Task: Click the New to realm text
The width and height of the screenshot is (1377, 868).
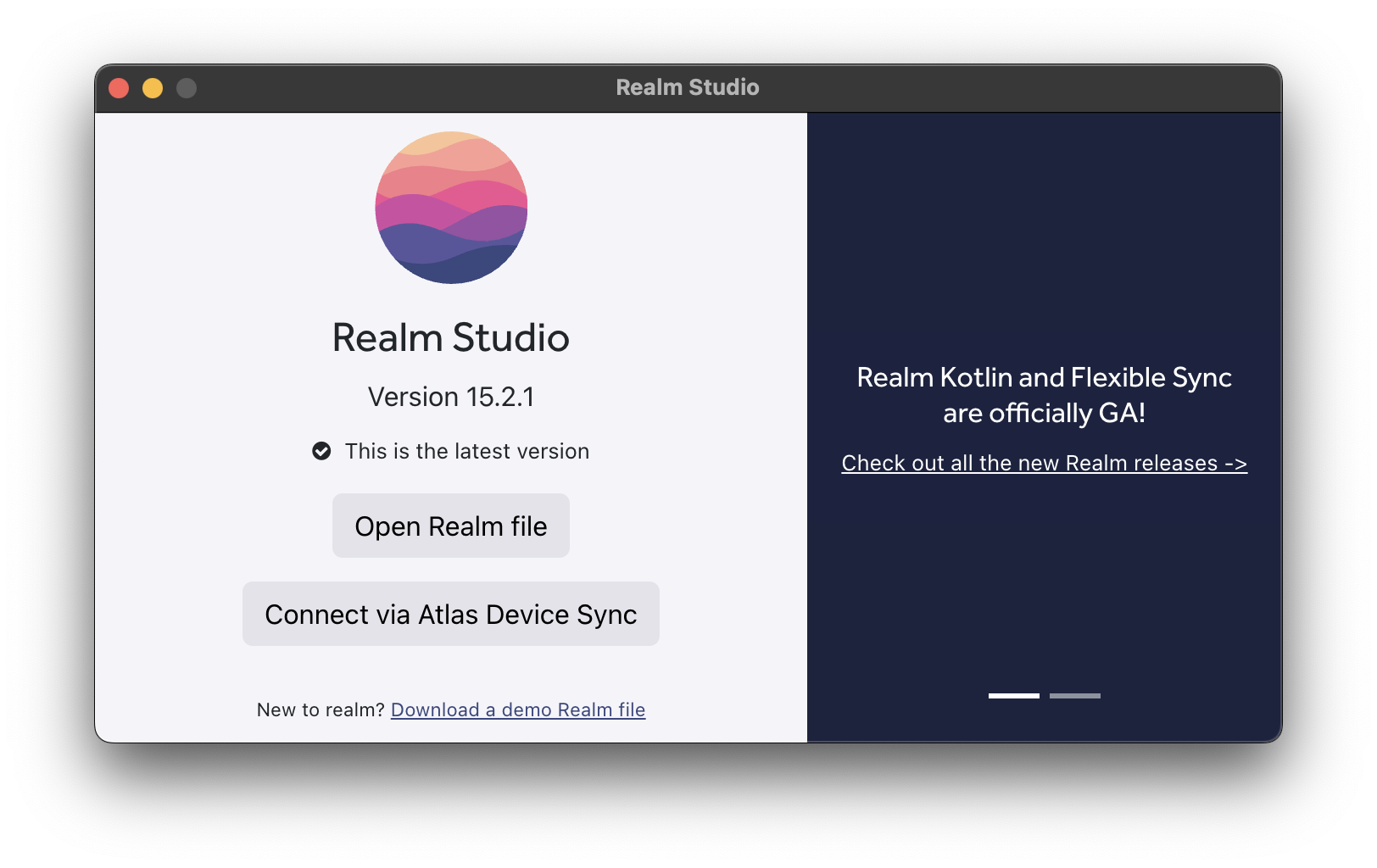Action: [321, 709]
